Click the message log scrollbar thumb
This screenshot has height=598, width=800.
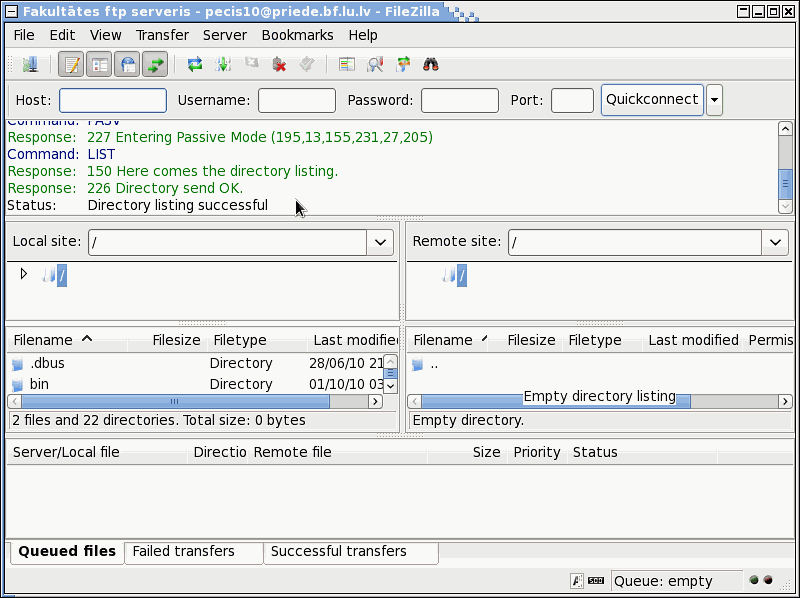click(x=785, y=184)
